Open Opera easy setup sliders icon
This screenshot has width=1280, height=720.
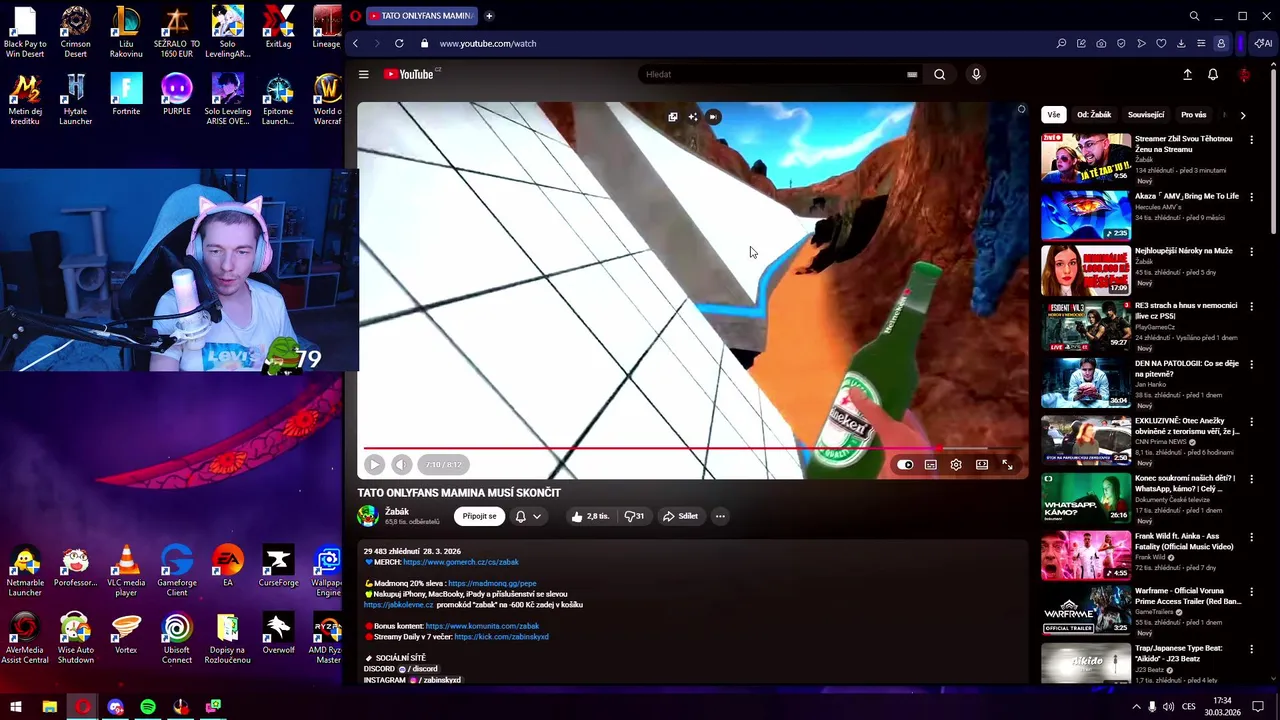click(x=1201, y=43)
